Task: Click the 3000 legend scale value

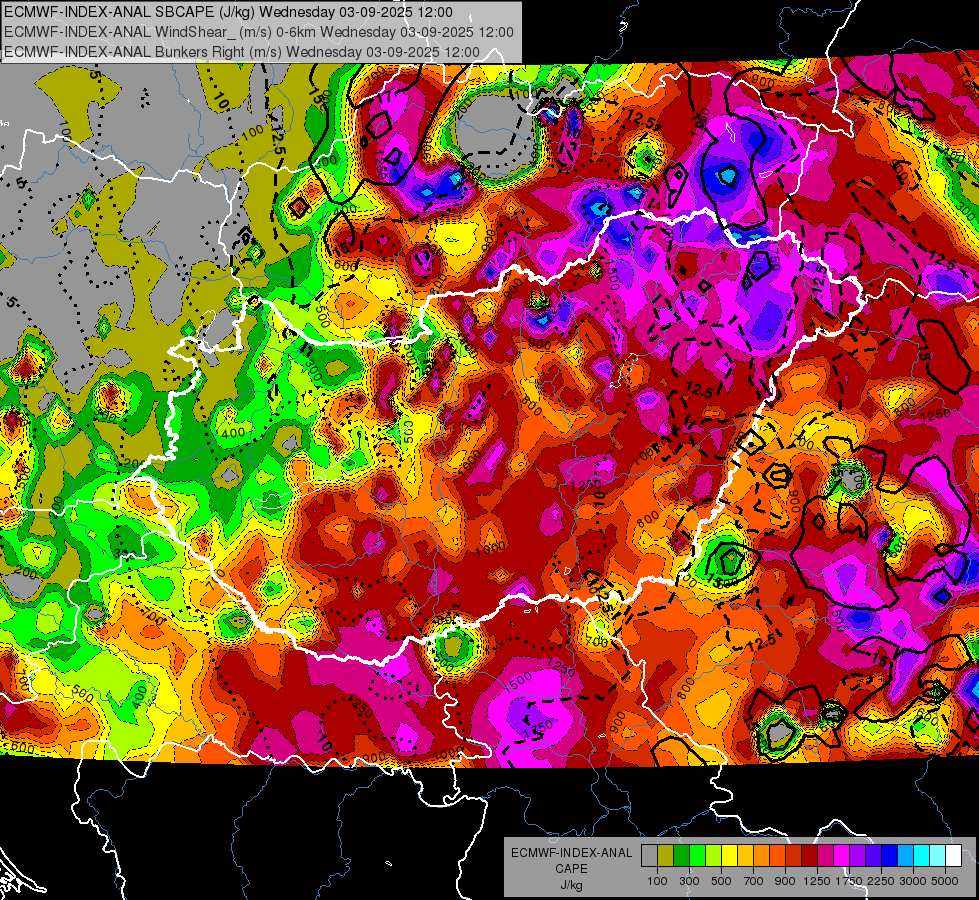Action: point(913,881)
